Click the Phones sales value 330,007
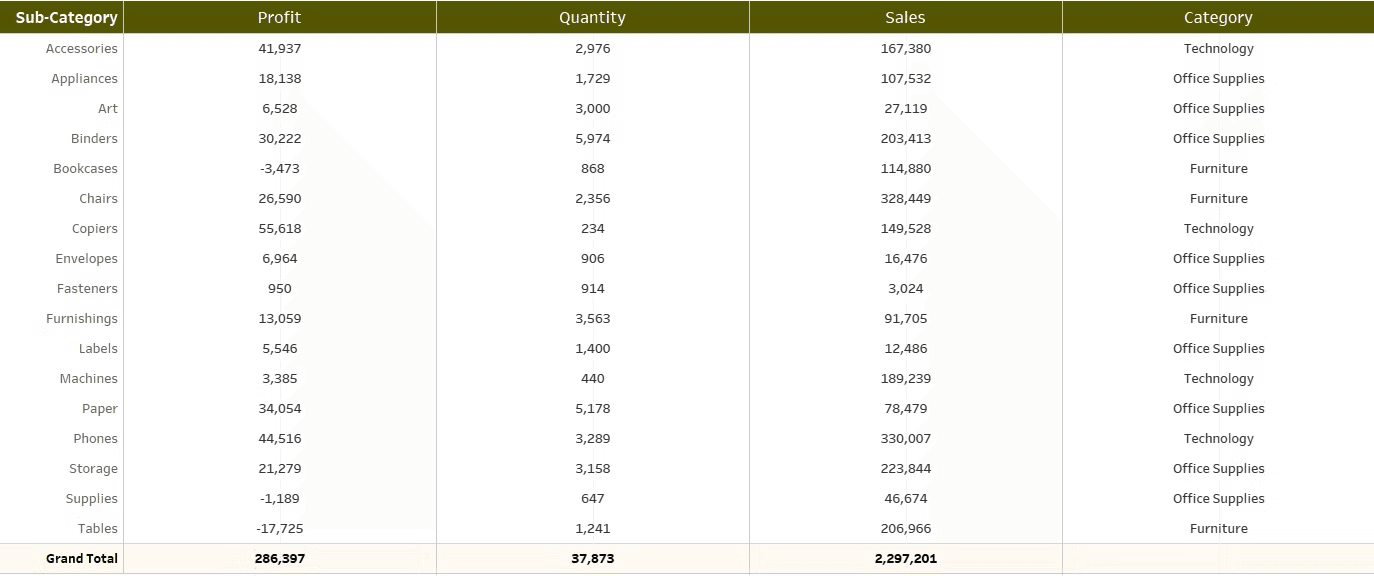This screenshot has height=576, width=1374. click(906, 438)
